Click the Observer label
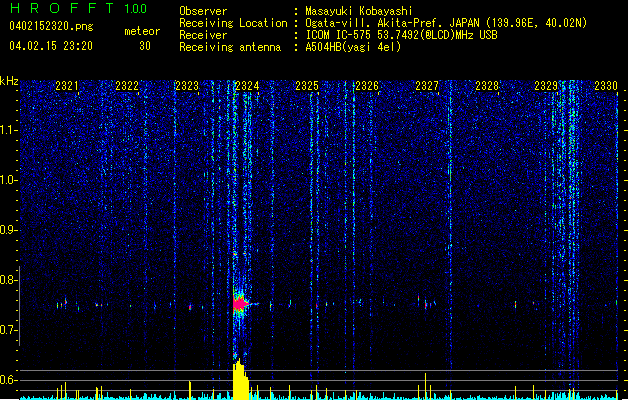 click(203, 11)
